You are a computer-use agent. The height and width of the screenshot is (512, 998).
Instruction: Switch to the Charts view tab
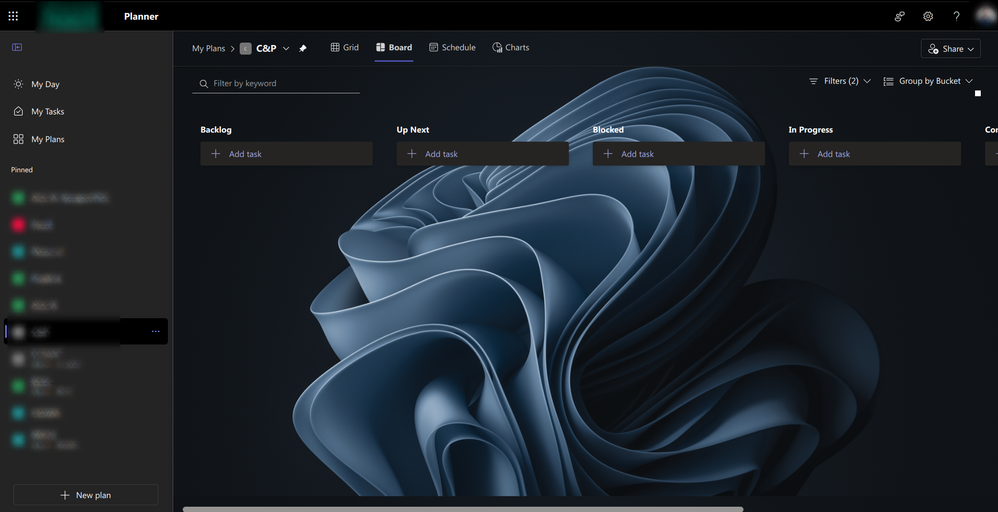(510, 47)
